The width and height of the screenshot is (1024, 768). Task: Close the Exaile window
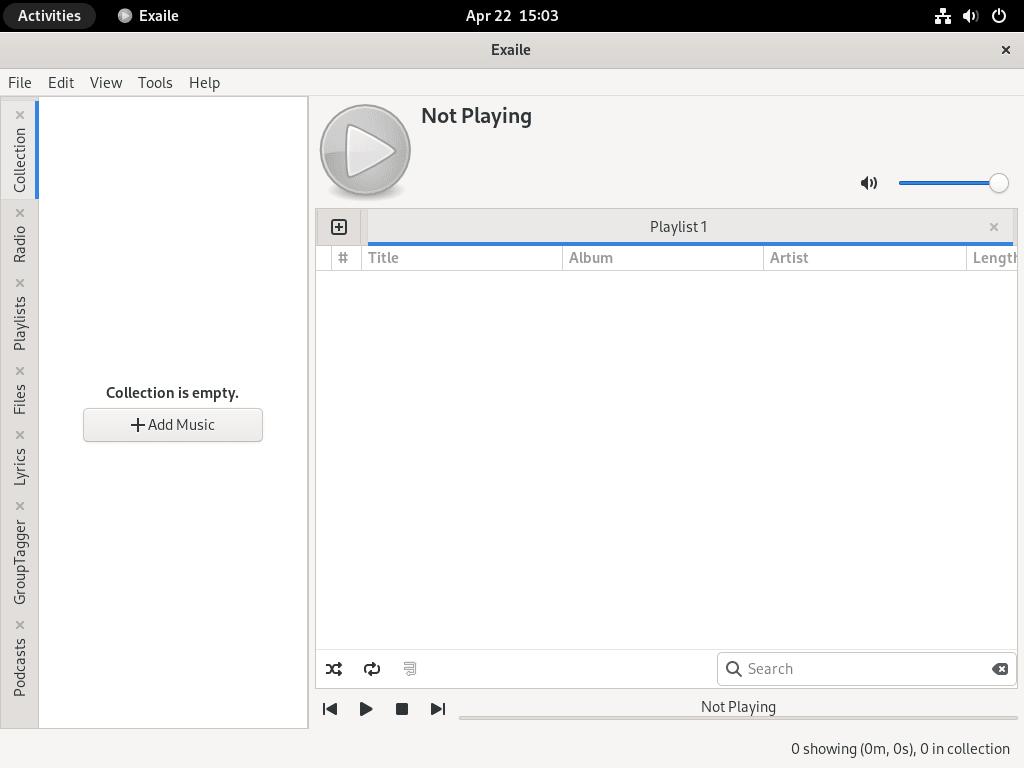point(1006,50)
